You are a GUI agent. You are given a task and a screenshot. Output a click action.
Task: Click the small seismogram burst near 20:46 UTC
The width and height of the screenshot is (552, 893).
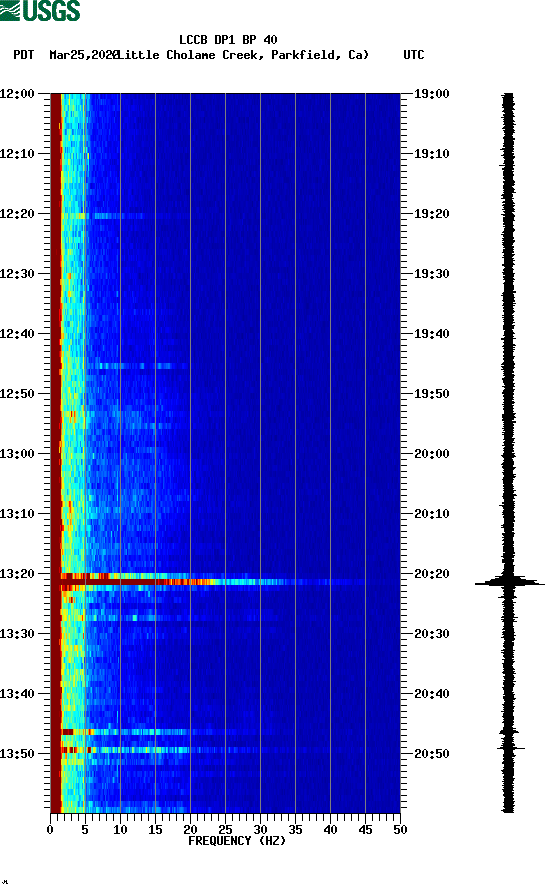(x=509, y=731)
